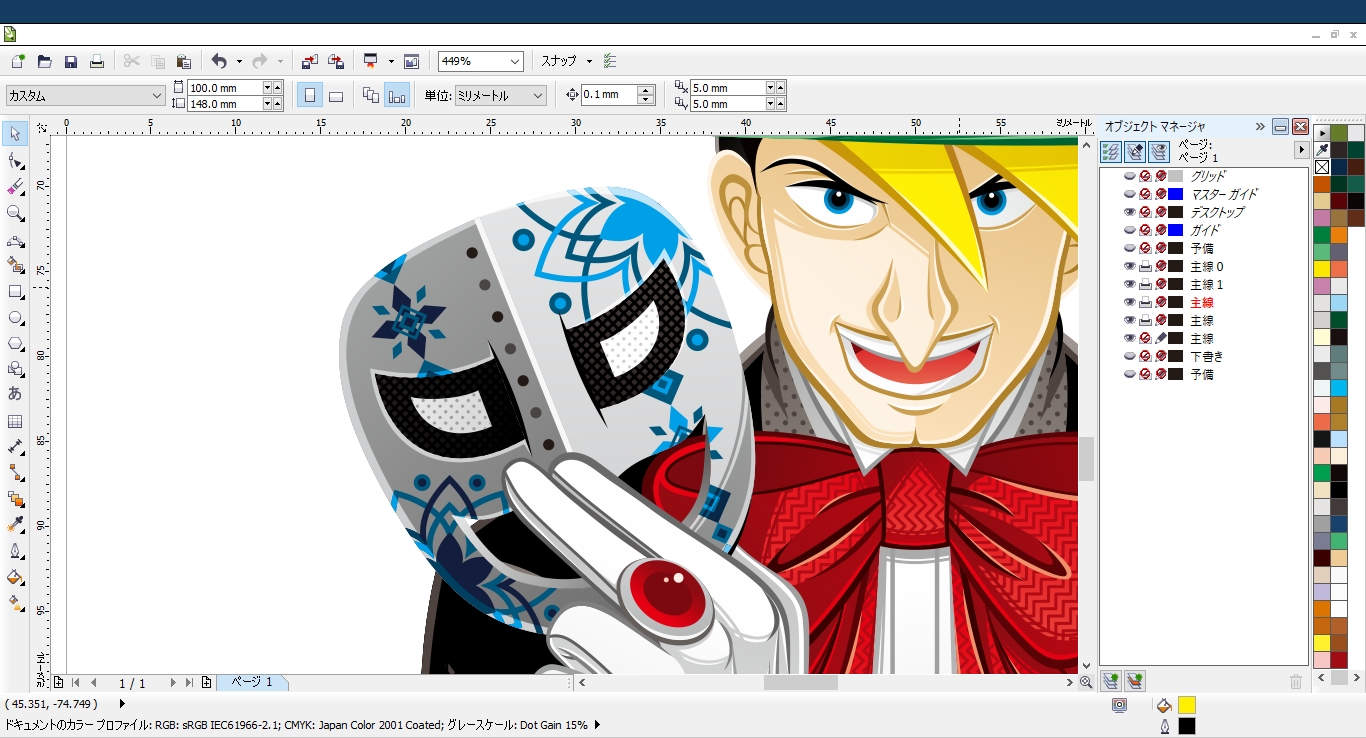Viewport: 1366px width, 738px height.
Task: Click the no-color X swatch
Action: pyautogui.click(x=1322, y=167)
